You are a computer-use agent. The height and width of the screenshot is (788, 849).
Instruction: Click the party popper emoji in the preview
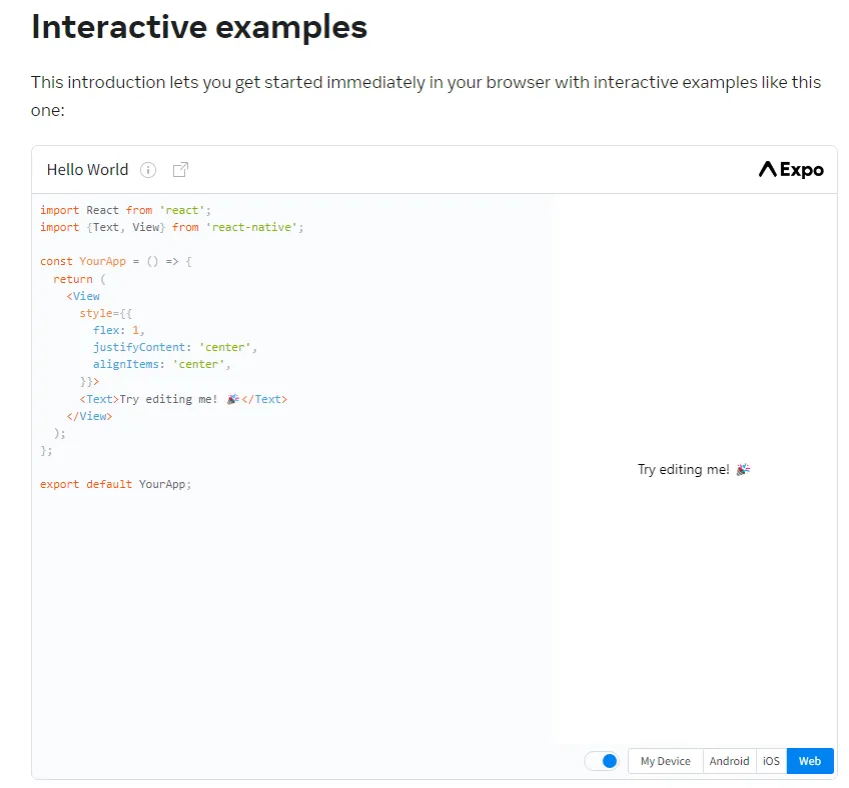tap(742, 468)
